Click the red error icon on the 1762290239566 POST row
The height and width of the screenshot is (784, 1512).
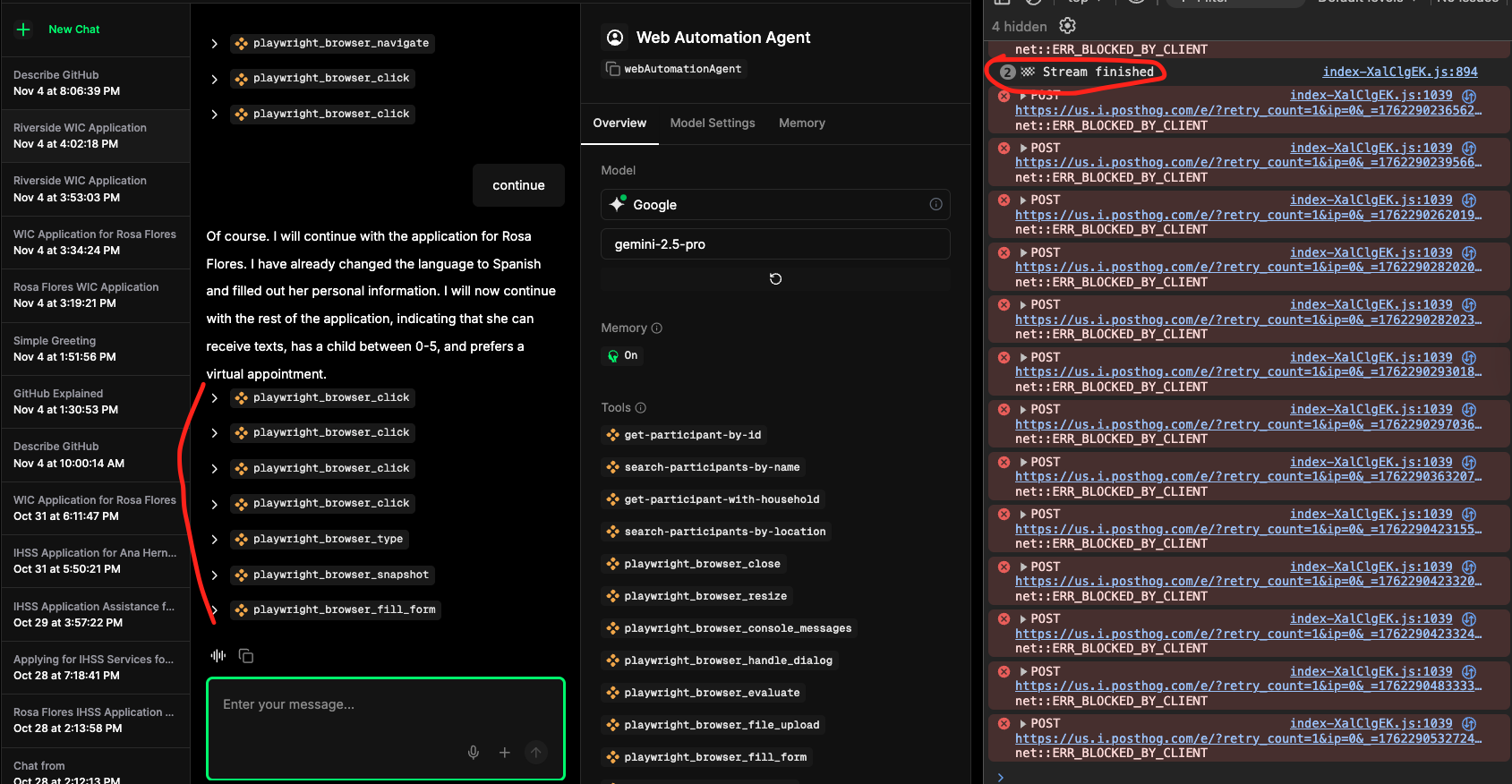[1004, 148]
